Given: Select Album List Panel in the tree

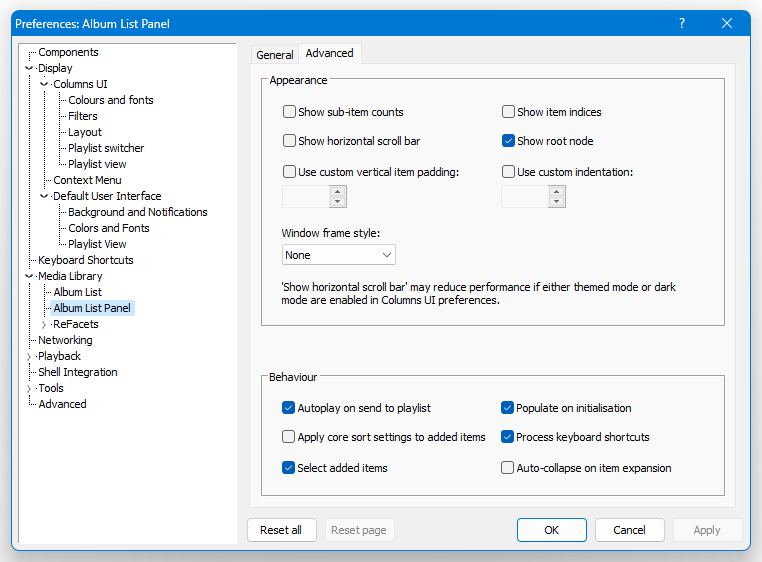Looking at the screenshot, I should tap(92, 308).
